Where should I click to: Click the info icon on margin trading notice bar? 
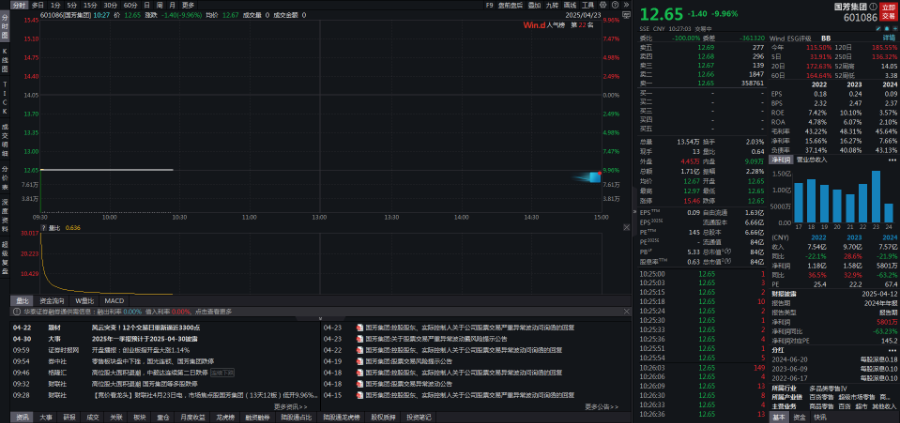tap(17, 311)
